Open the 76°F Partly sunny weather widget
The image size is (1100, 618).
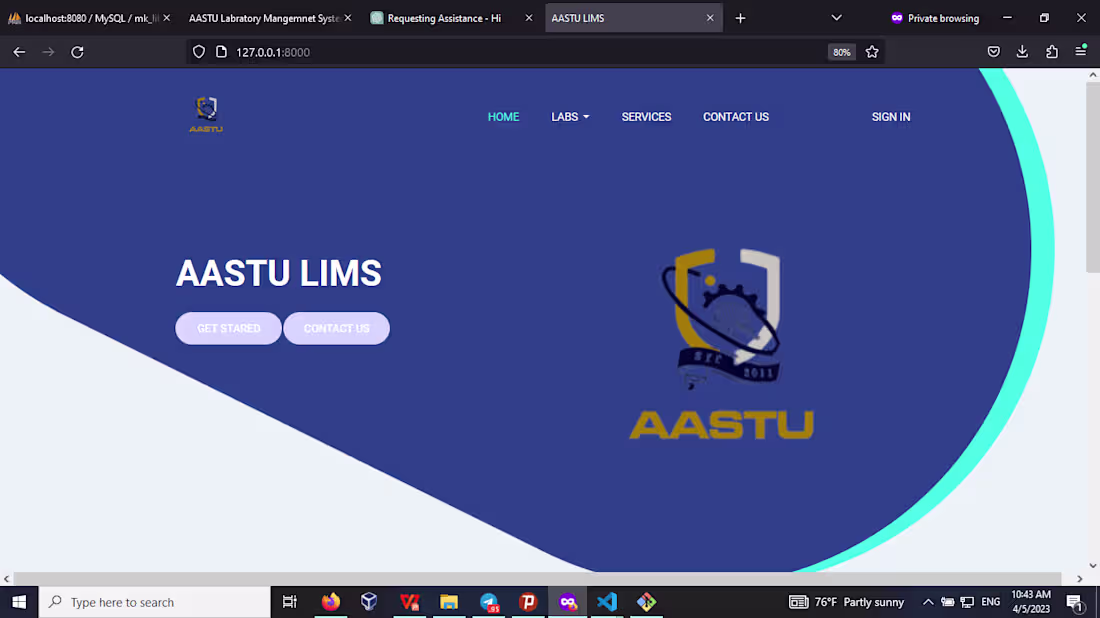coord(847,602)
